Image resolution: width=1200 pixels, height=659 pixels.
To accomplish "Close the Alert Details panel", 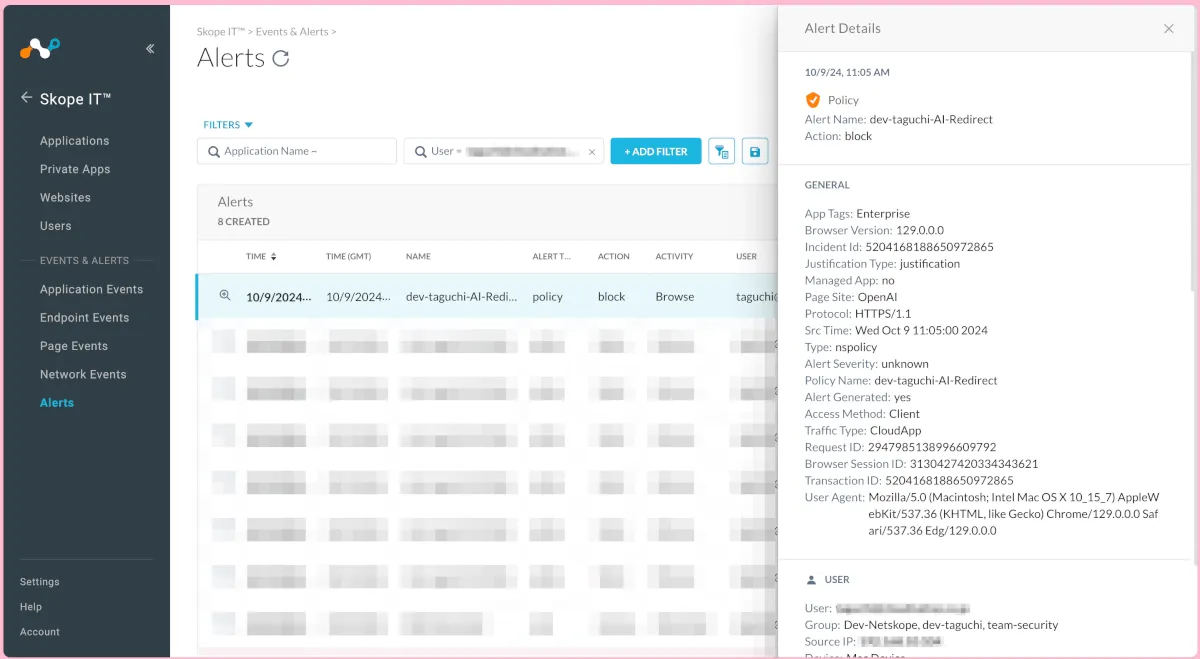I will [x=1168, y=29].
